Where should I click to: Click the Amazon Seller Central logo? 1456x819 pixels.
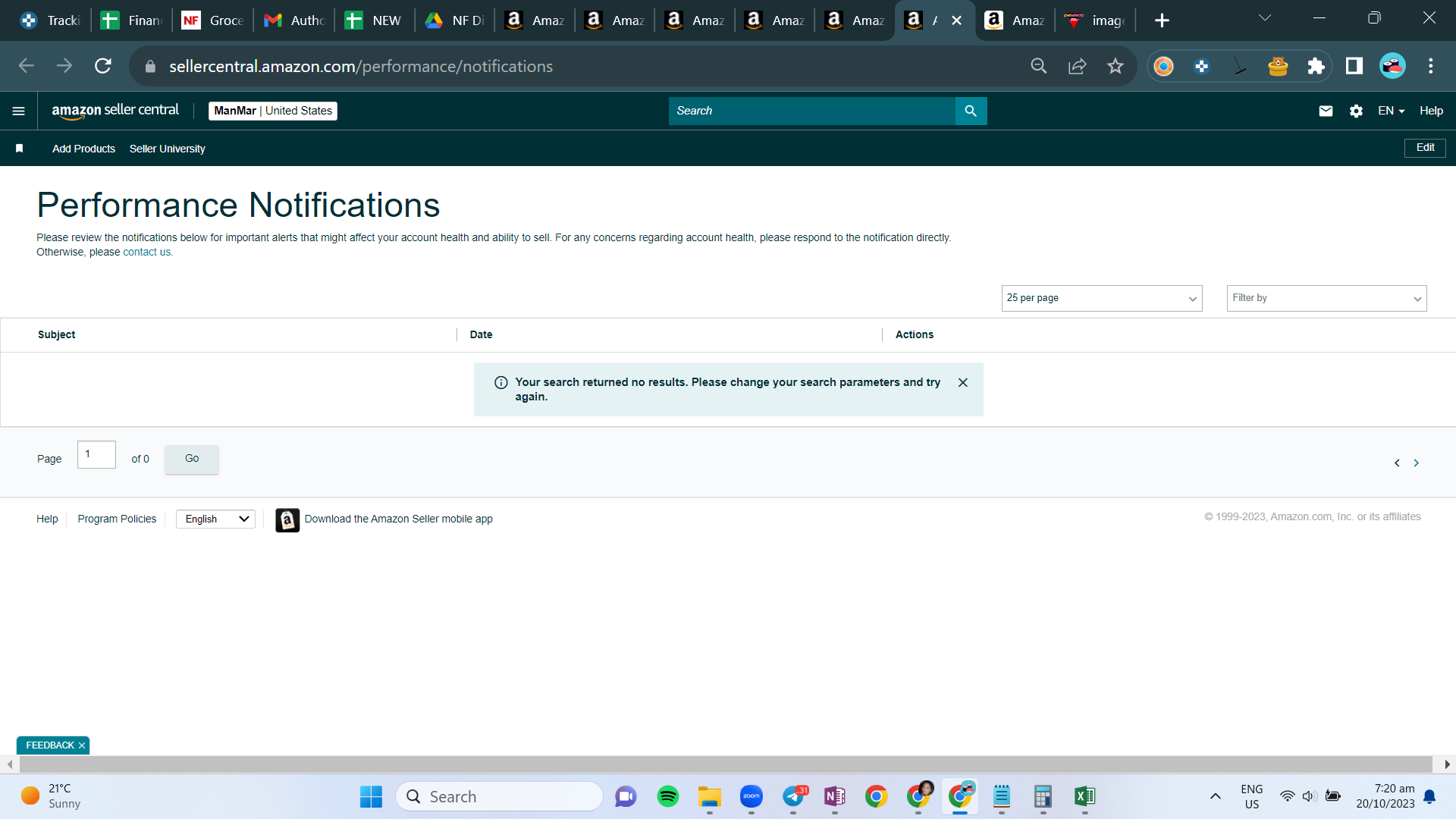point(115,111)
